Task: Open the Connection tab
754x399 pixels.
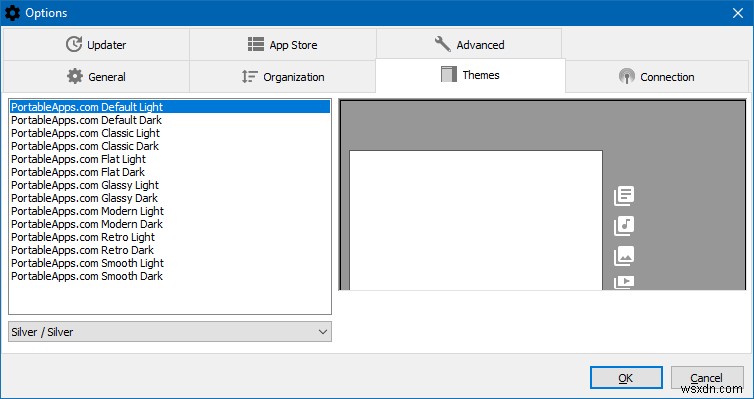Action: 657,76
